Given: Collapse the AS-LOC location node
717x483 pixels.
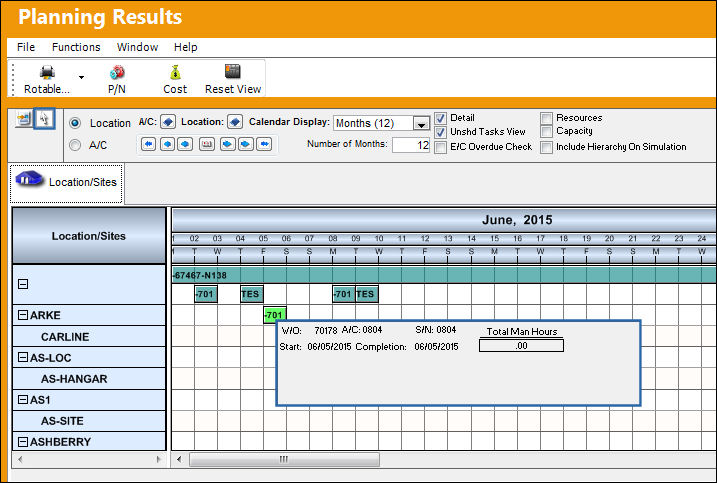Looking at the screenshot, I should (23, 357).
